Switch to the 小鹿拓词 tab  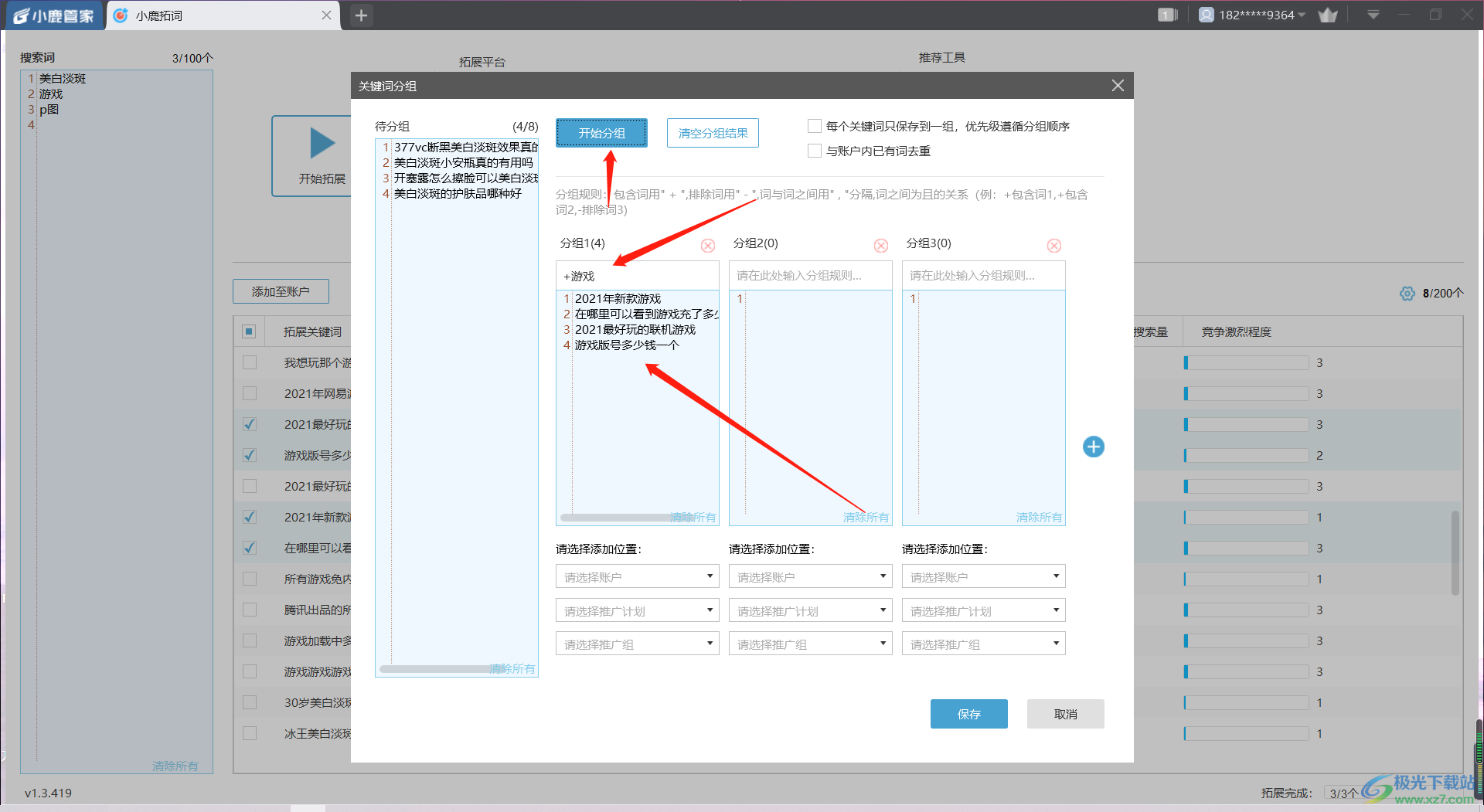[224, 15]
